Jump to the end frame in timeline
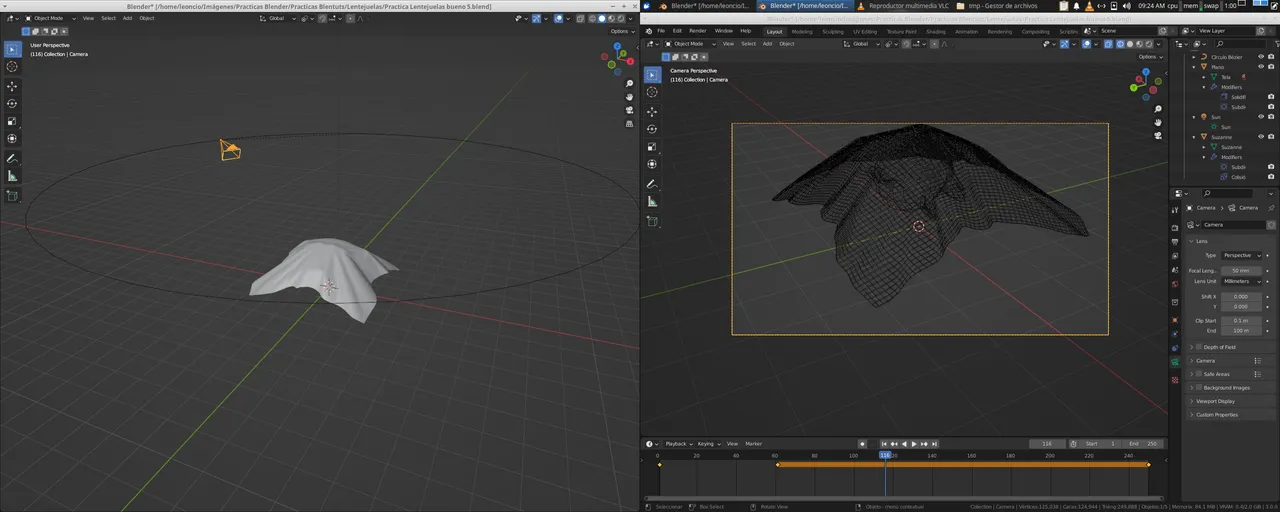 pyautogui.click(x=934, y=443)
